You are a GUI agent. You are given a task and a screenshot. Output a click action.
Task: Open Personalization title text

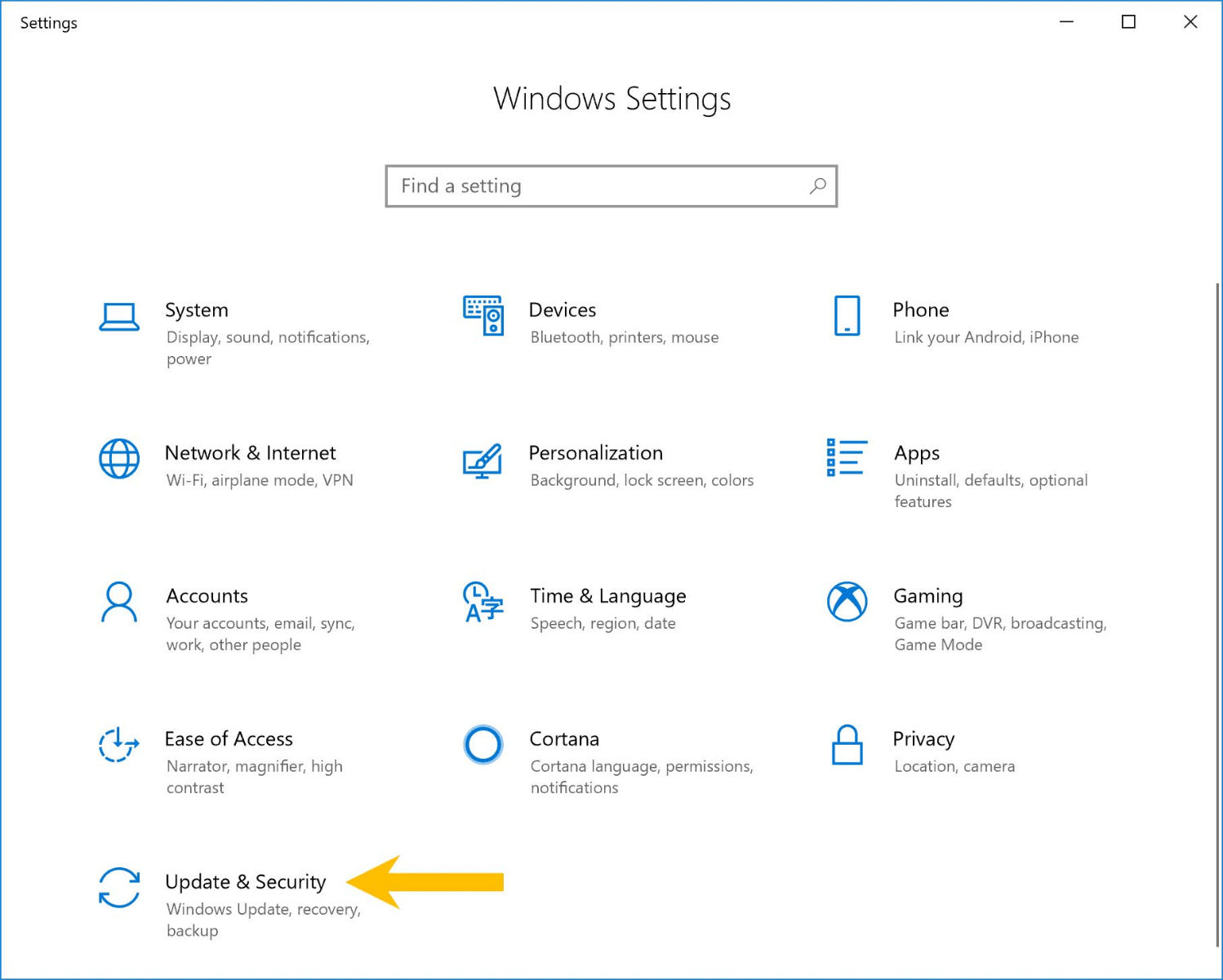[596, 453]
